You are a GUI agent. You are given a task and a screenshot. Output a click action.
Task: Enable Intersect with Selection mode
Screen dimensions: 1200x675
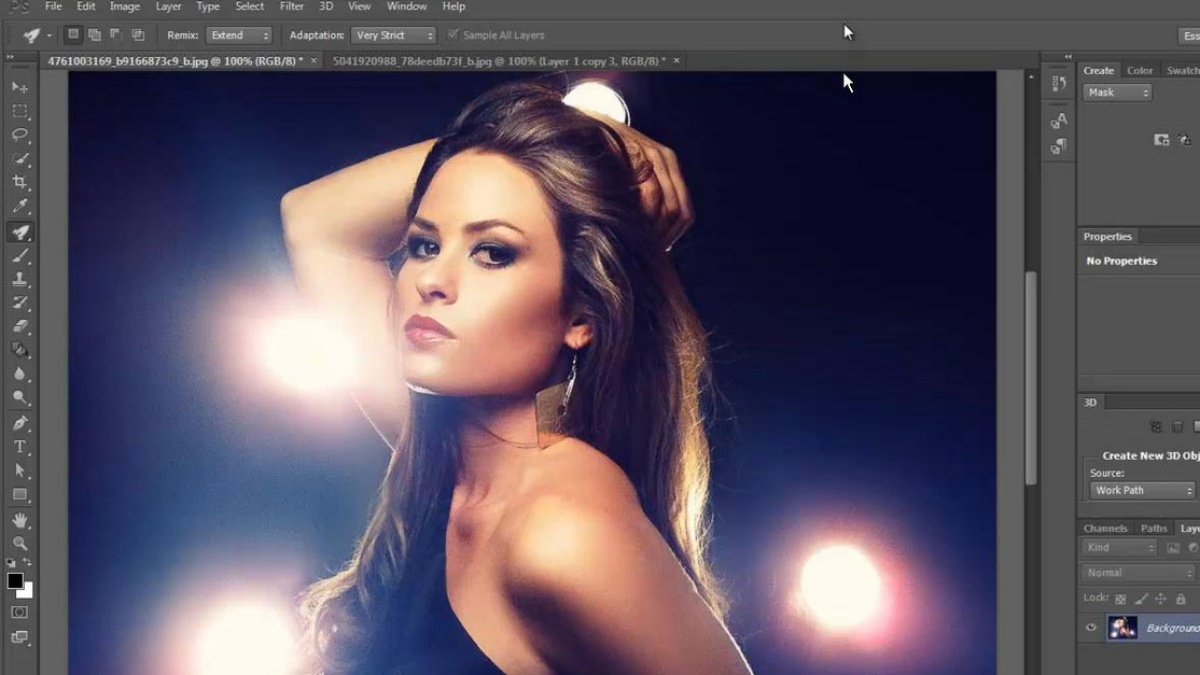click(137, 35)
